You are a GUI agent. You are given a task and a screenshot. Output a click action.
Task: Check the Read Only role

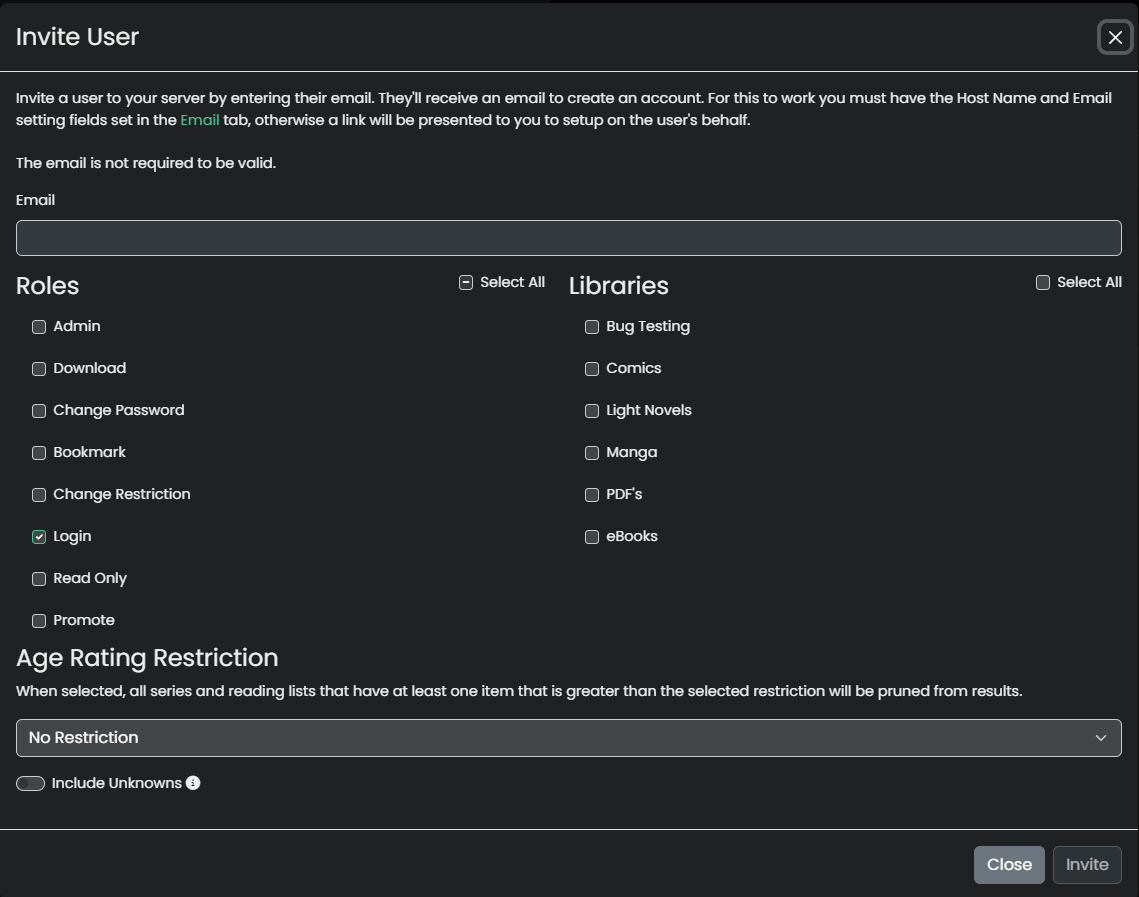click(39, 579)
